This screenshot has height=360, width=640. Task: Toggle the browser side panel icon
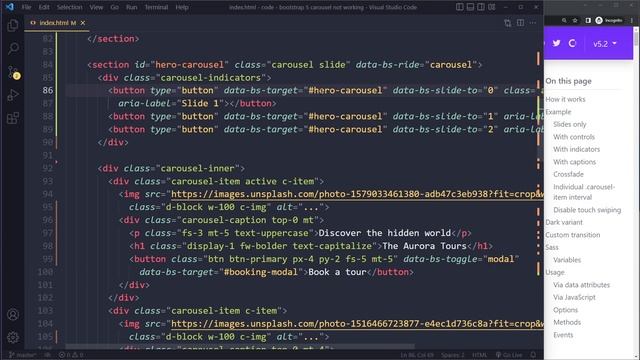pyautogui.click(x=588, y=20)
